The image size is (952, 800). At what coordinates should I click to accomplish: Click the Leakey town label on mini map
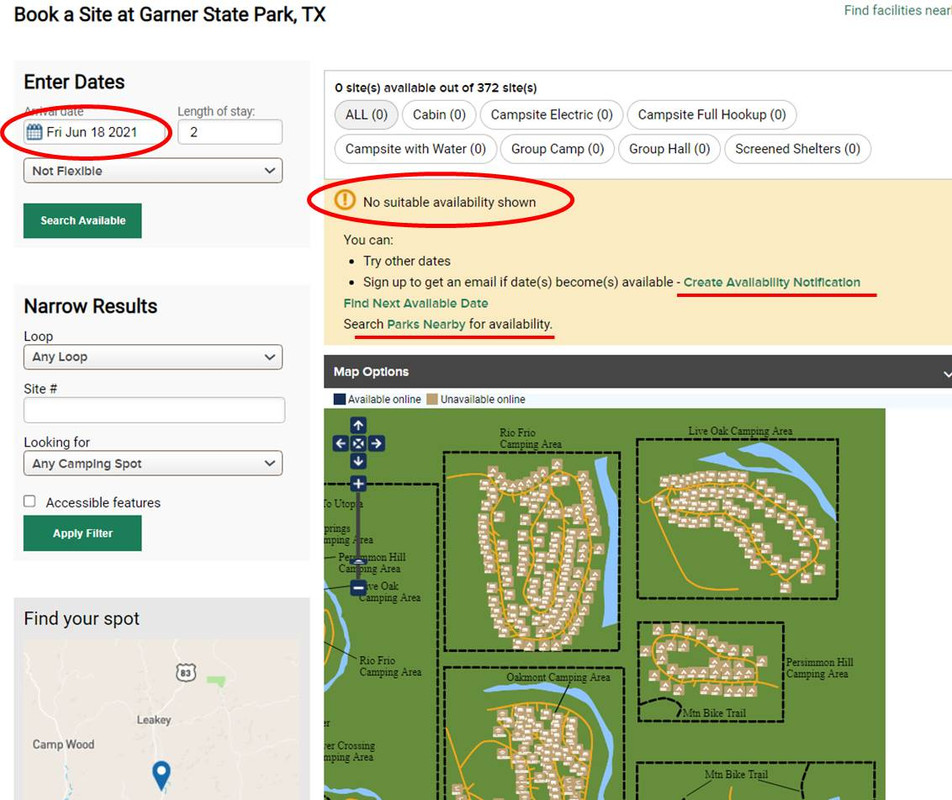[x=154, y=719]
